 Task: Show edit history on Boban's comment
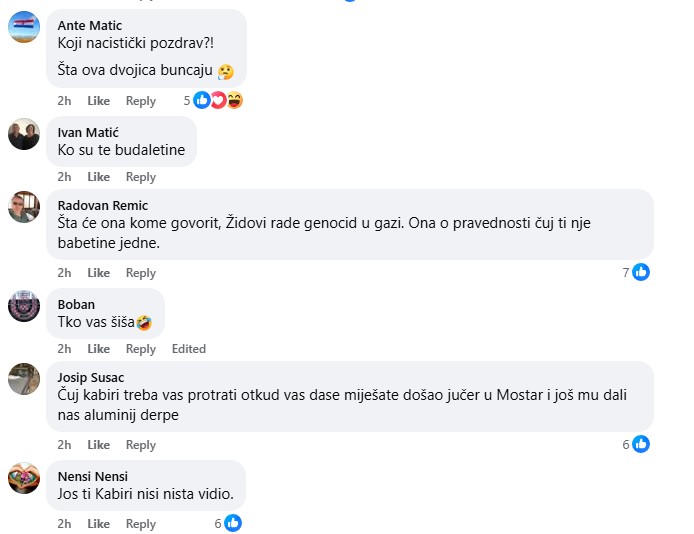tap(188, 349)
